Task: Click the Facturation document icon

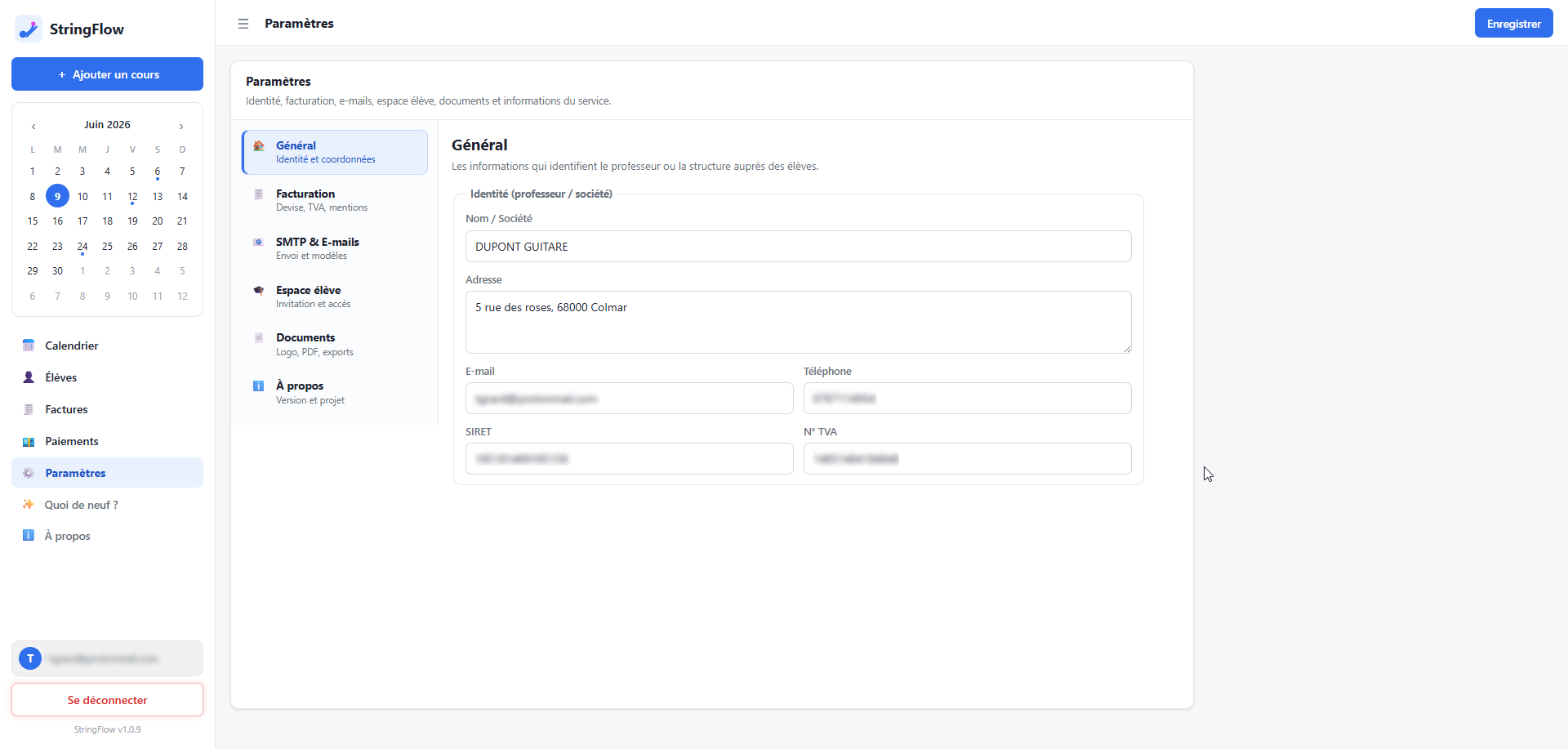Action: pos(259,194)
